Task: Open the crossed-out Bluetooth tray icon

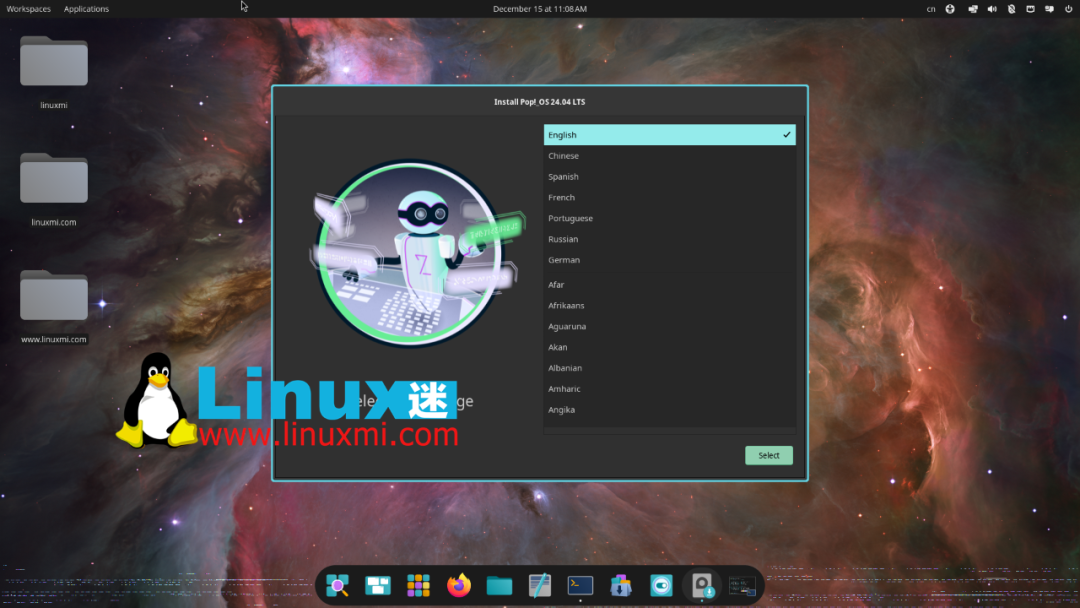Action: tap(1011, 9)
